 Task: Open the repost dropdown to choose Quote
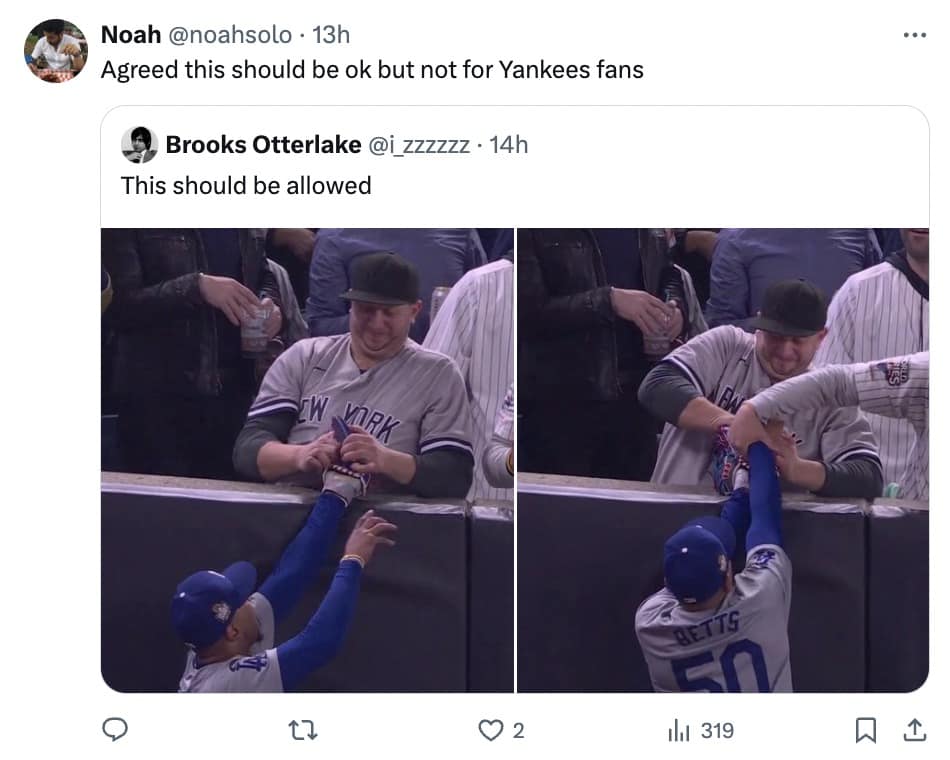click(302, 731)
